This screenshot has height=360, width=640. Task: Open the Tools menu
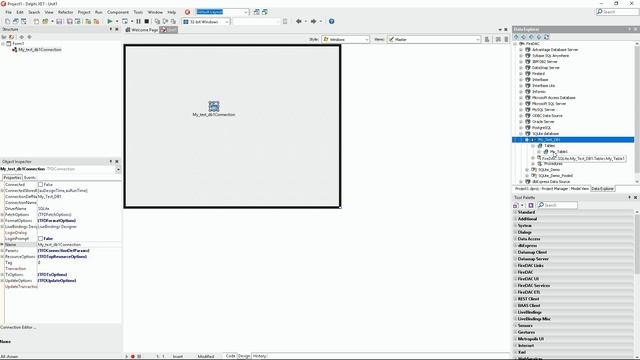138,12
